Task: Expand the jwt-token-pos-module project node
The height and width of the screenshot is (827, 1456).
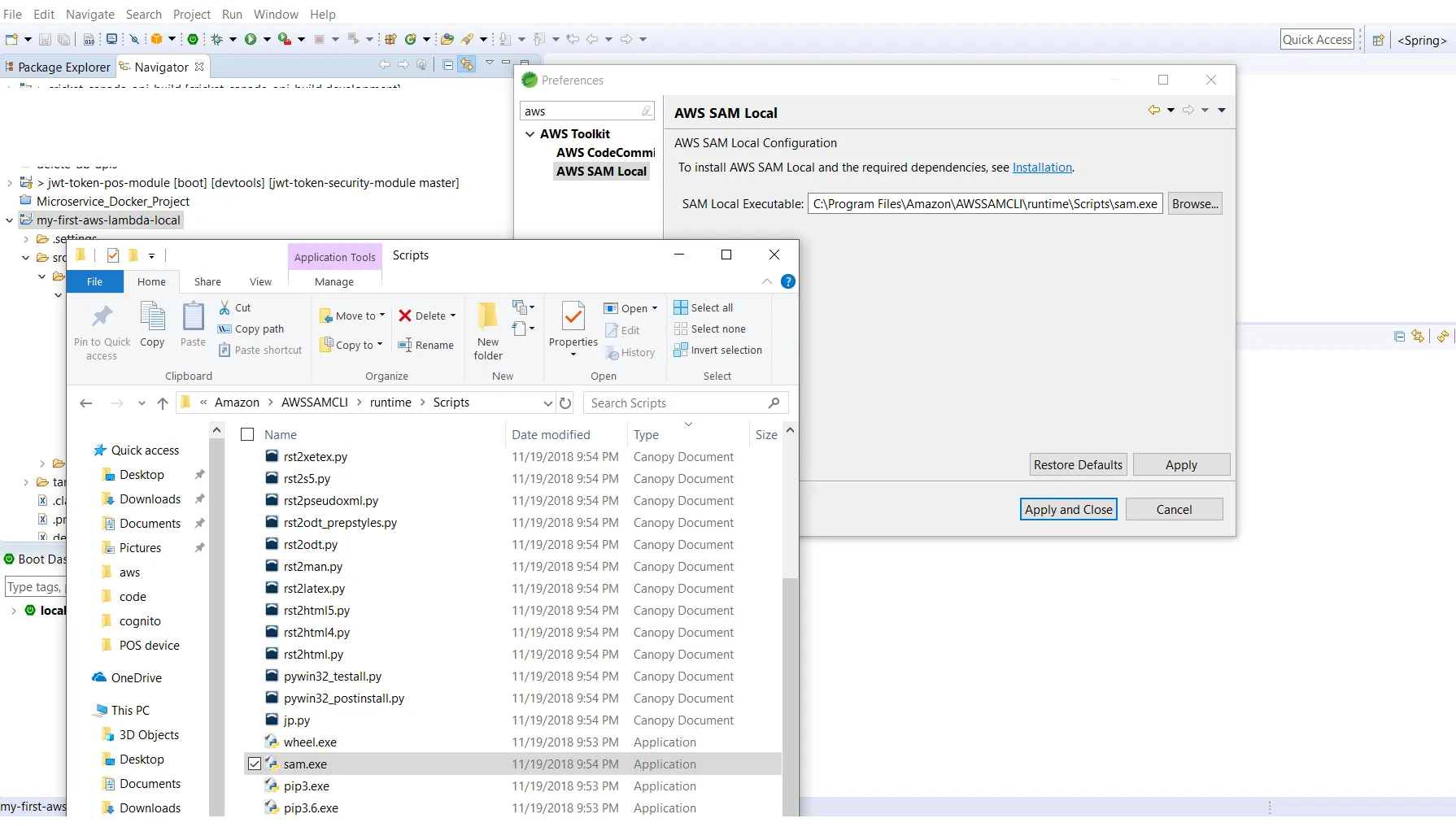Action: (10, 183)
